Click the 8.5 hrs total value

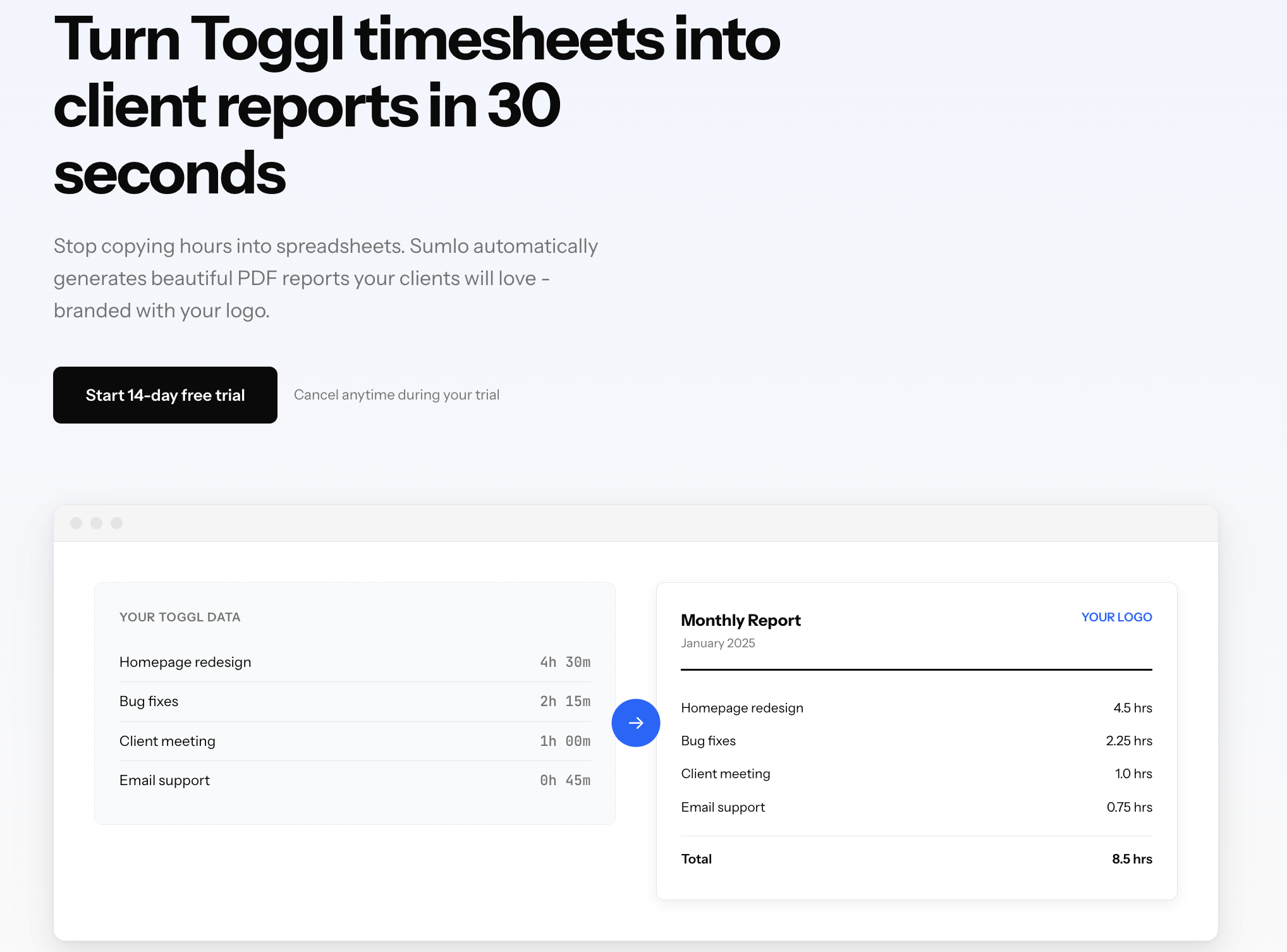point(1132,859)
